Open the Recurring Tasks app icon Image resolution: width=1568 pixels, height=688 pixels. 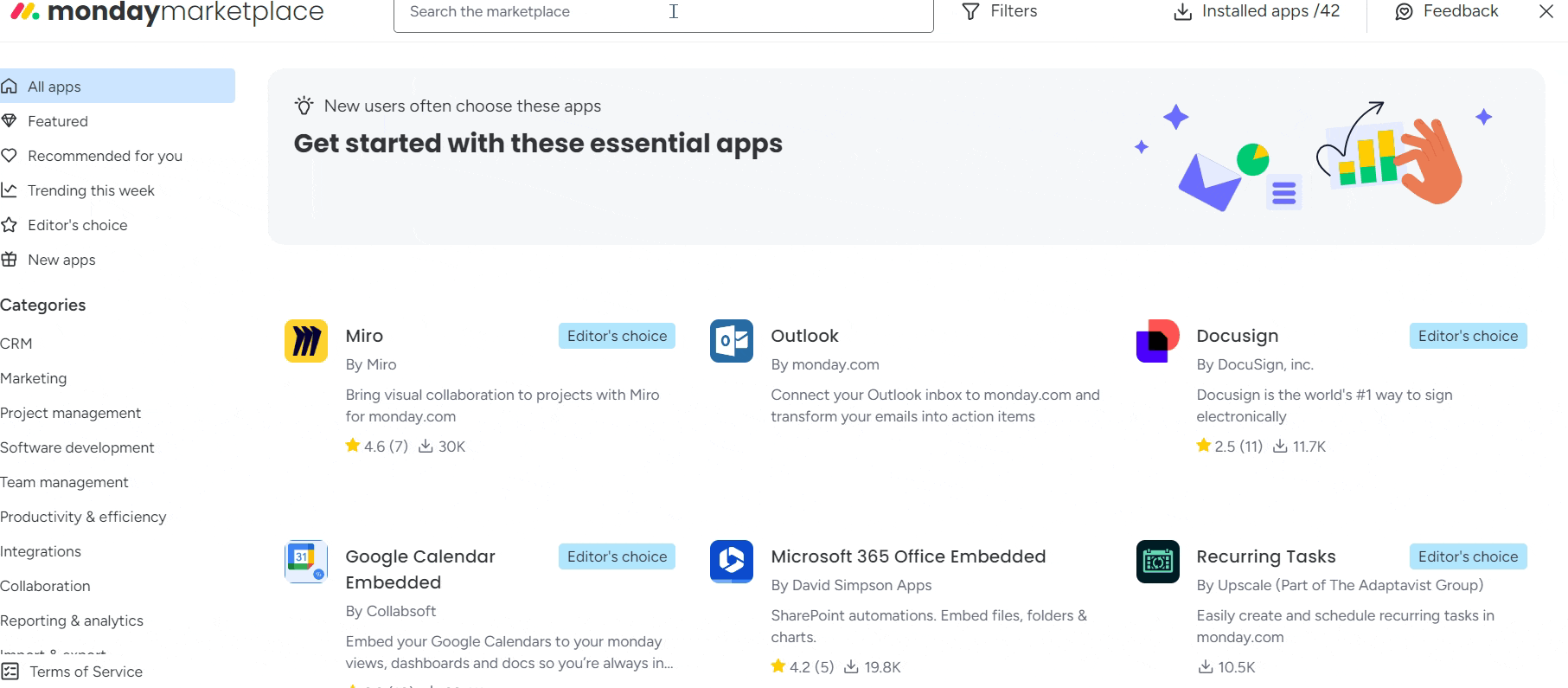1157,562
